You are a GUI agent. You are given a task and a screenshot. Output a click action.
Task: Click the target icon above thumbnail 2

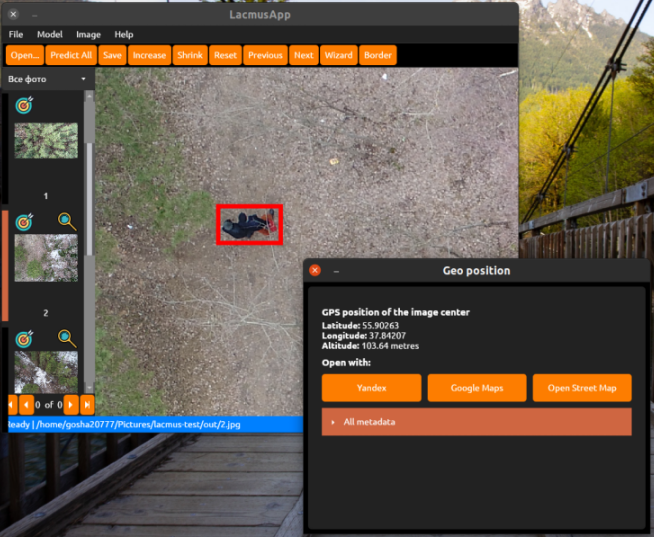coord(25,221)
